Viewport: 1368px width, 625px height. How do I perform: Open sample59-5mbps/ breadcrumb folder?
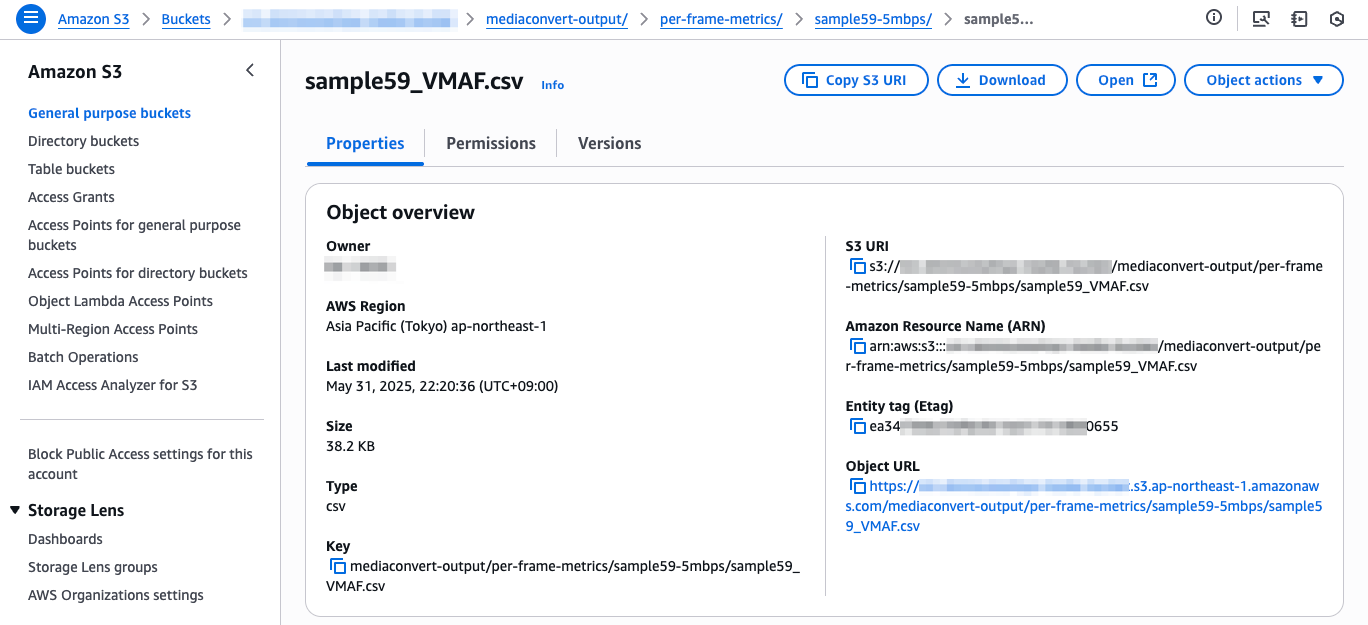[873, 19]
